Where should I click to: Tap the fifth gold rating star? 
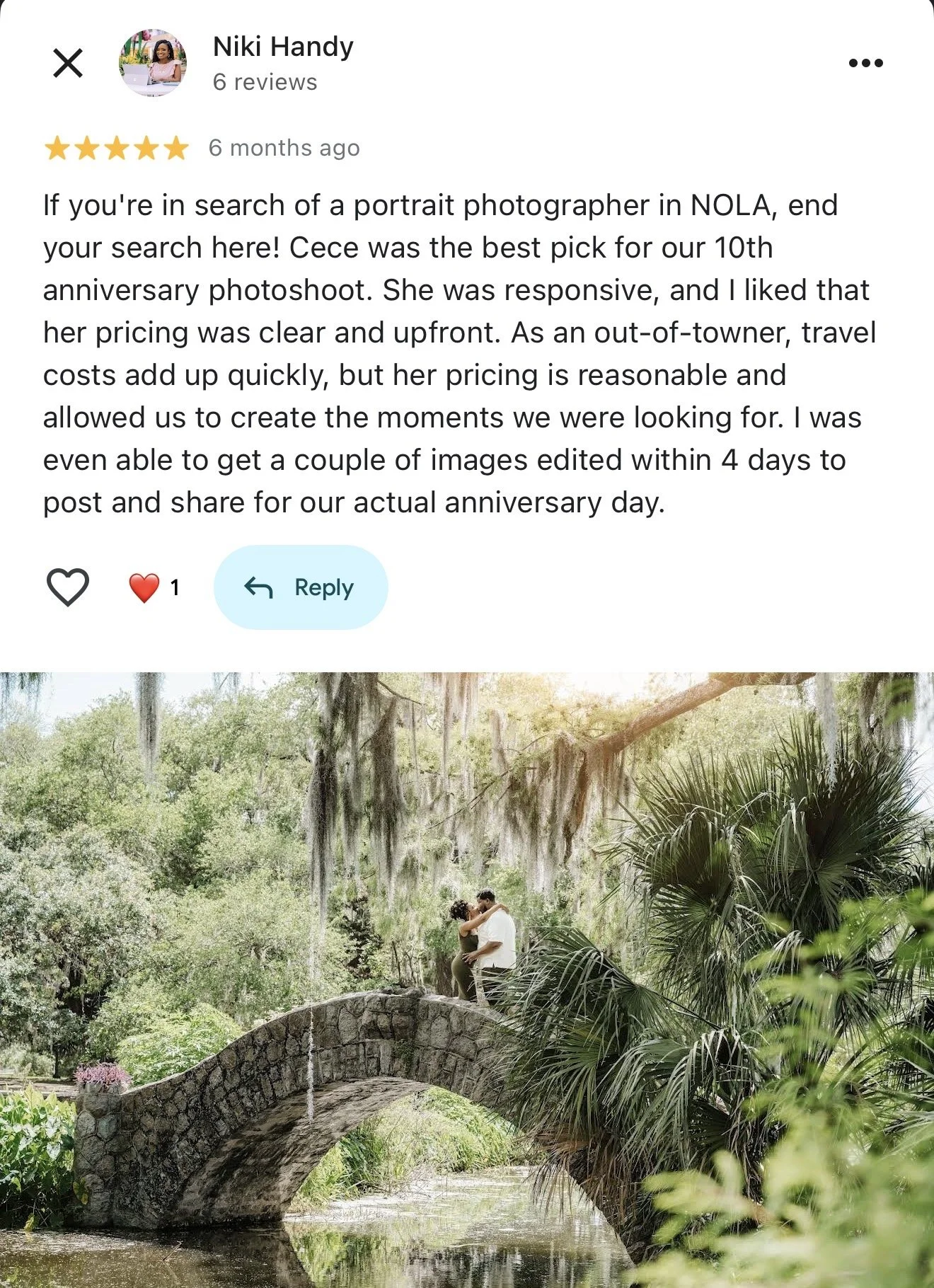coord(176,149)
